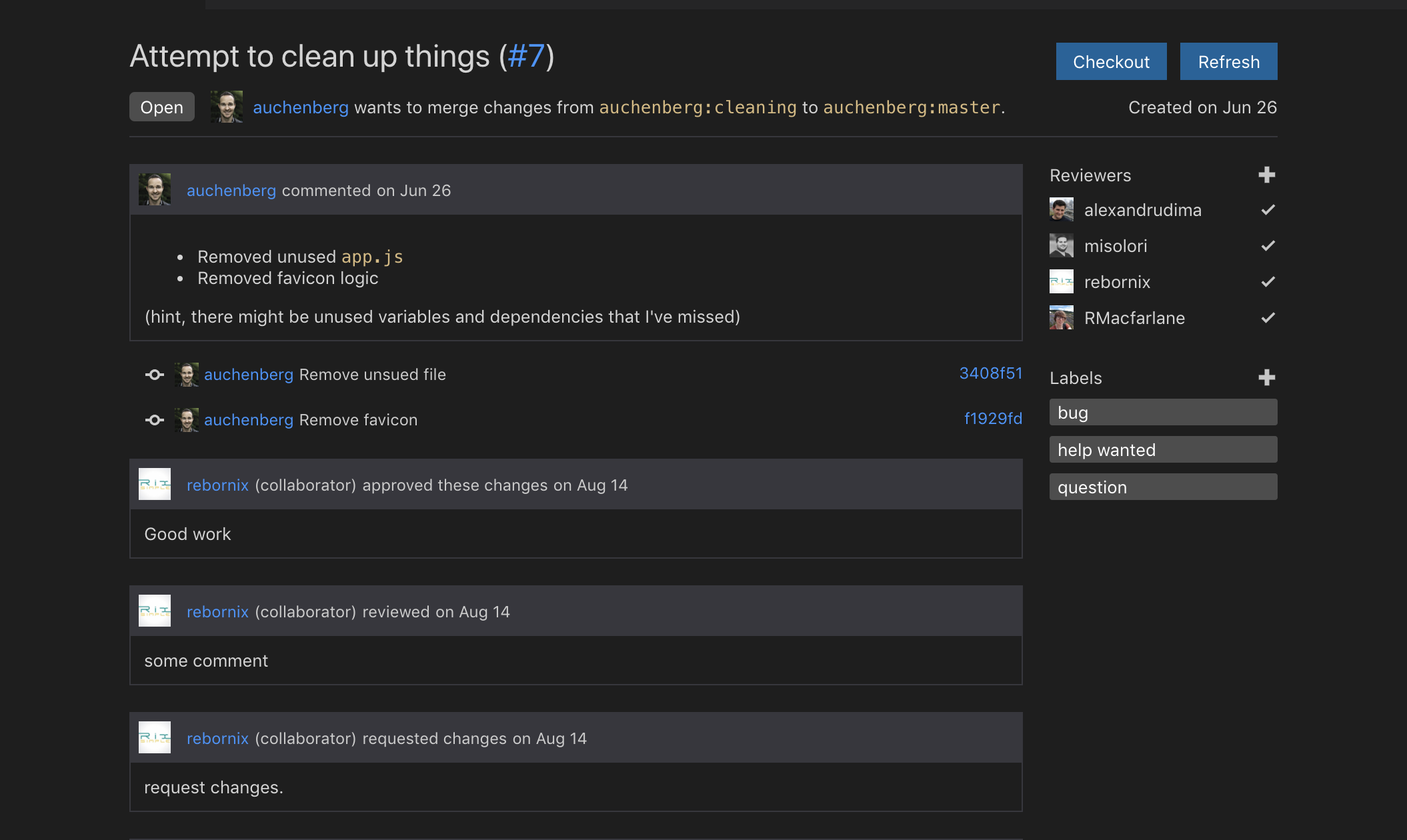
Task: Select the 'bug' label
Action: (x=1163, y=412)
